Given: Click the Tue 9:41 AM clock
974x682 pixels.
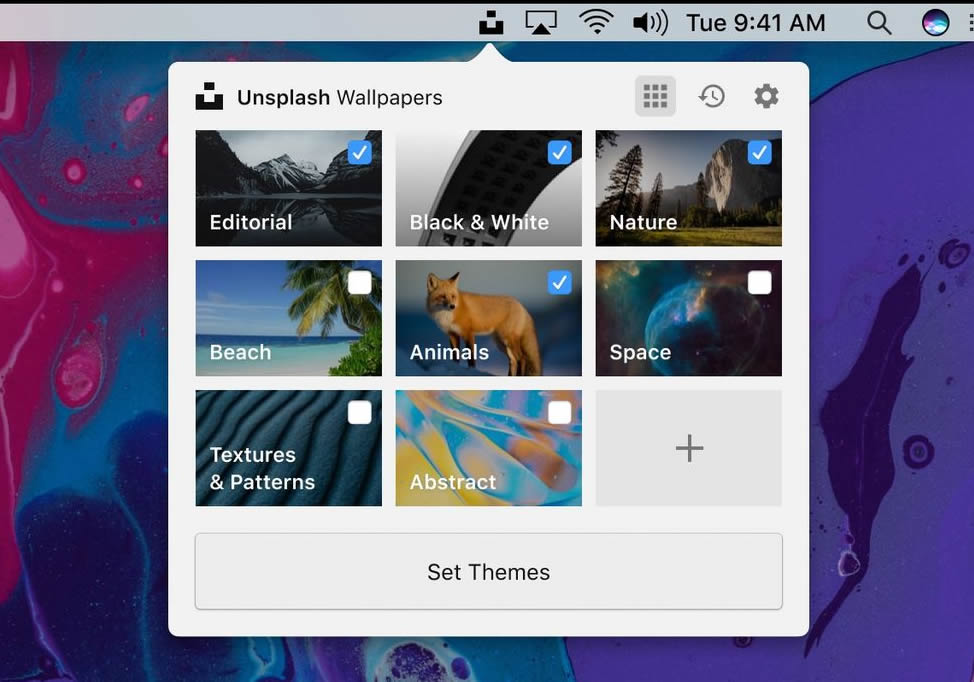Looking at the screenshot, I should (756, 22).
